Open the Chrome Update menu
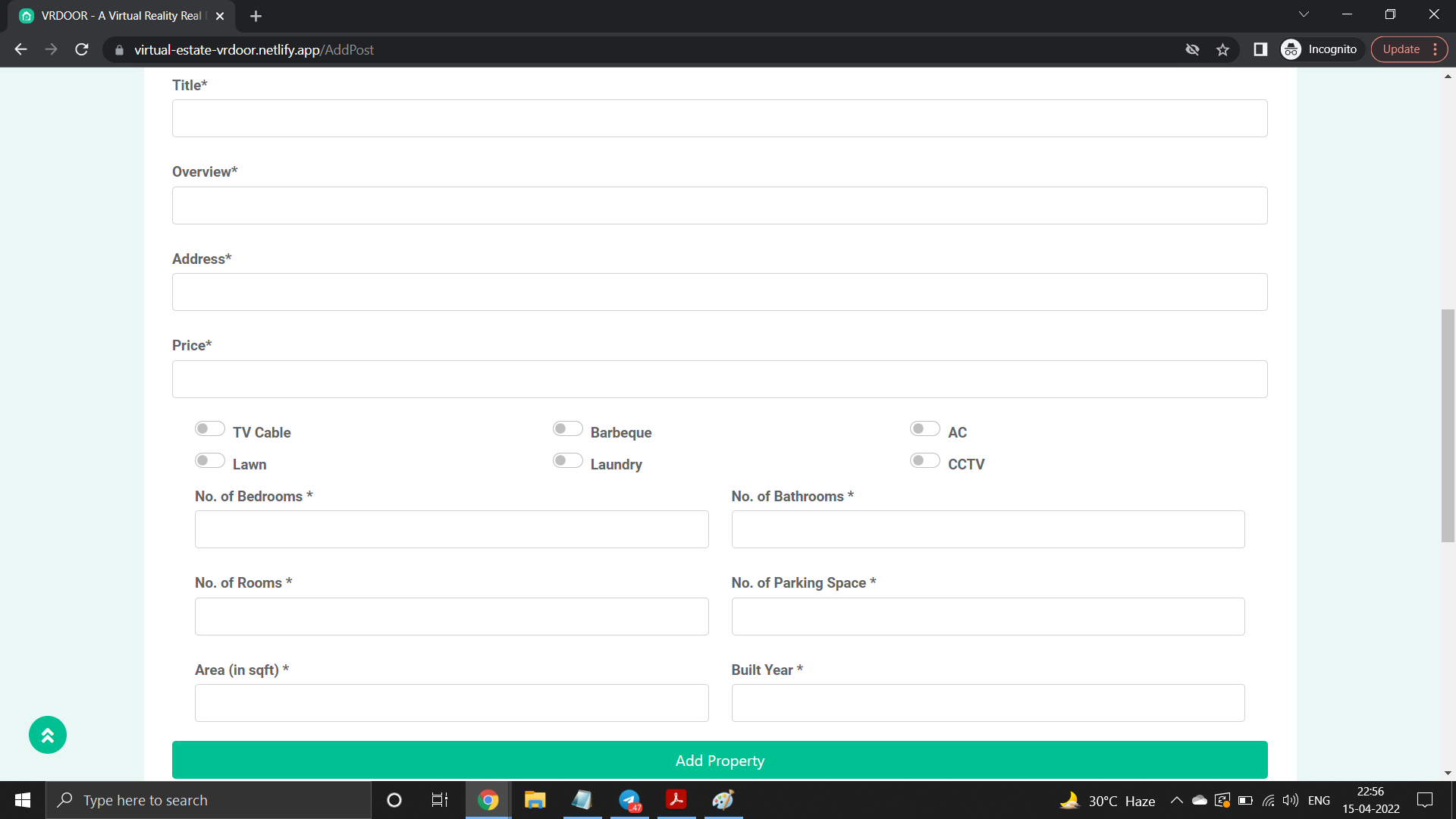The height and width of the screenshot is (819, 1456). (x=1409, y=50)
